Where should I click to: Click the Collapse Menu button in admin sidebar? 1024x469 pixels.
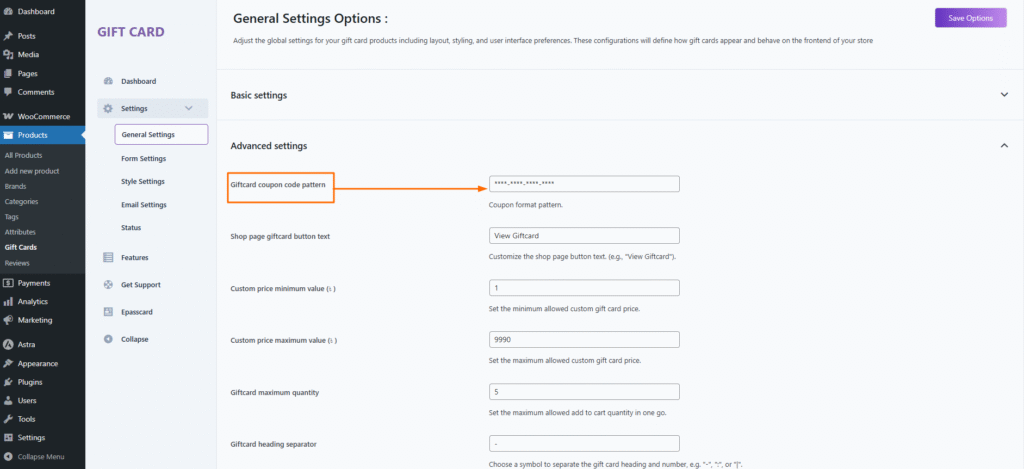[40, 456]
